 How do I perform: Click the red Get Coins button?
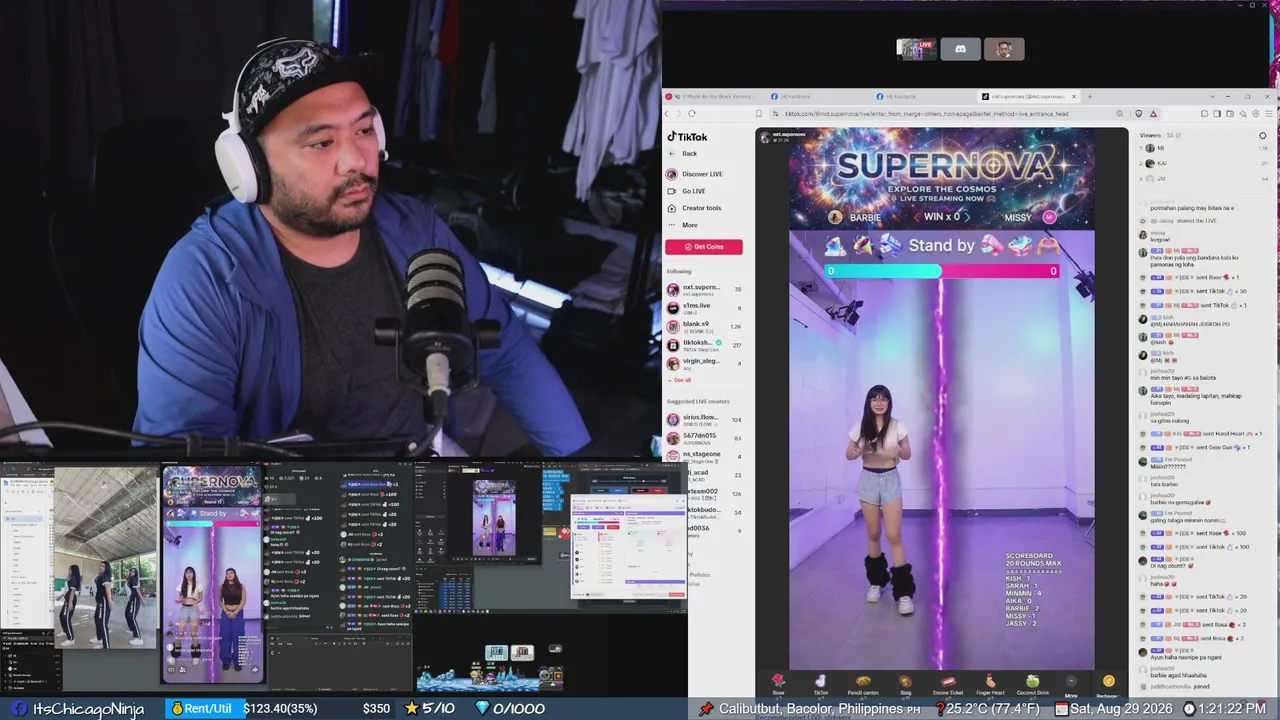pyautogui.click(x=704, y=247)
